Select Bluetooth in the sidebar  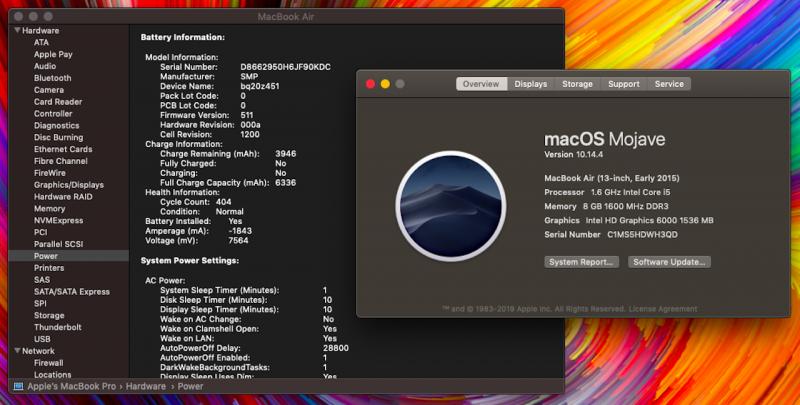(53, 78)
